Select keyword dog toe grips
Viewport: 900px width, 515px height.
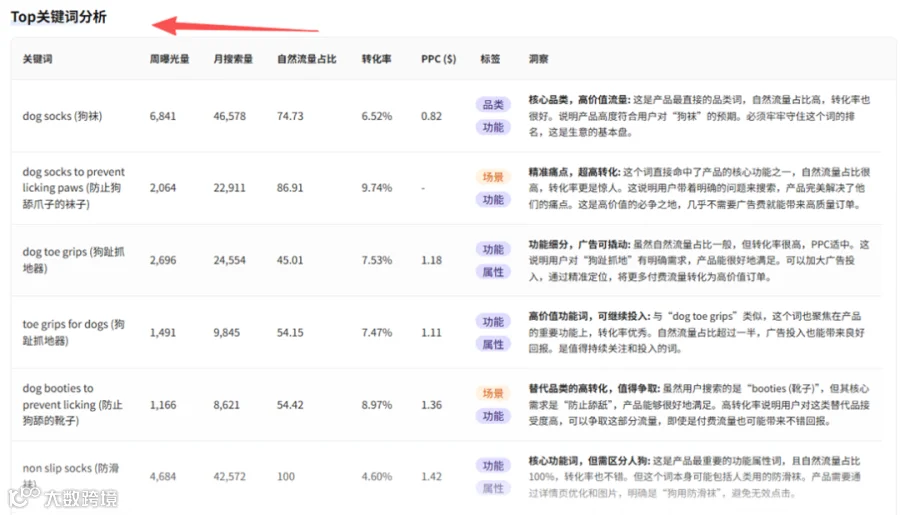73,260
